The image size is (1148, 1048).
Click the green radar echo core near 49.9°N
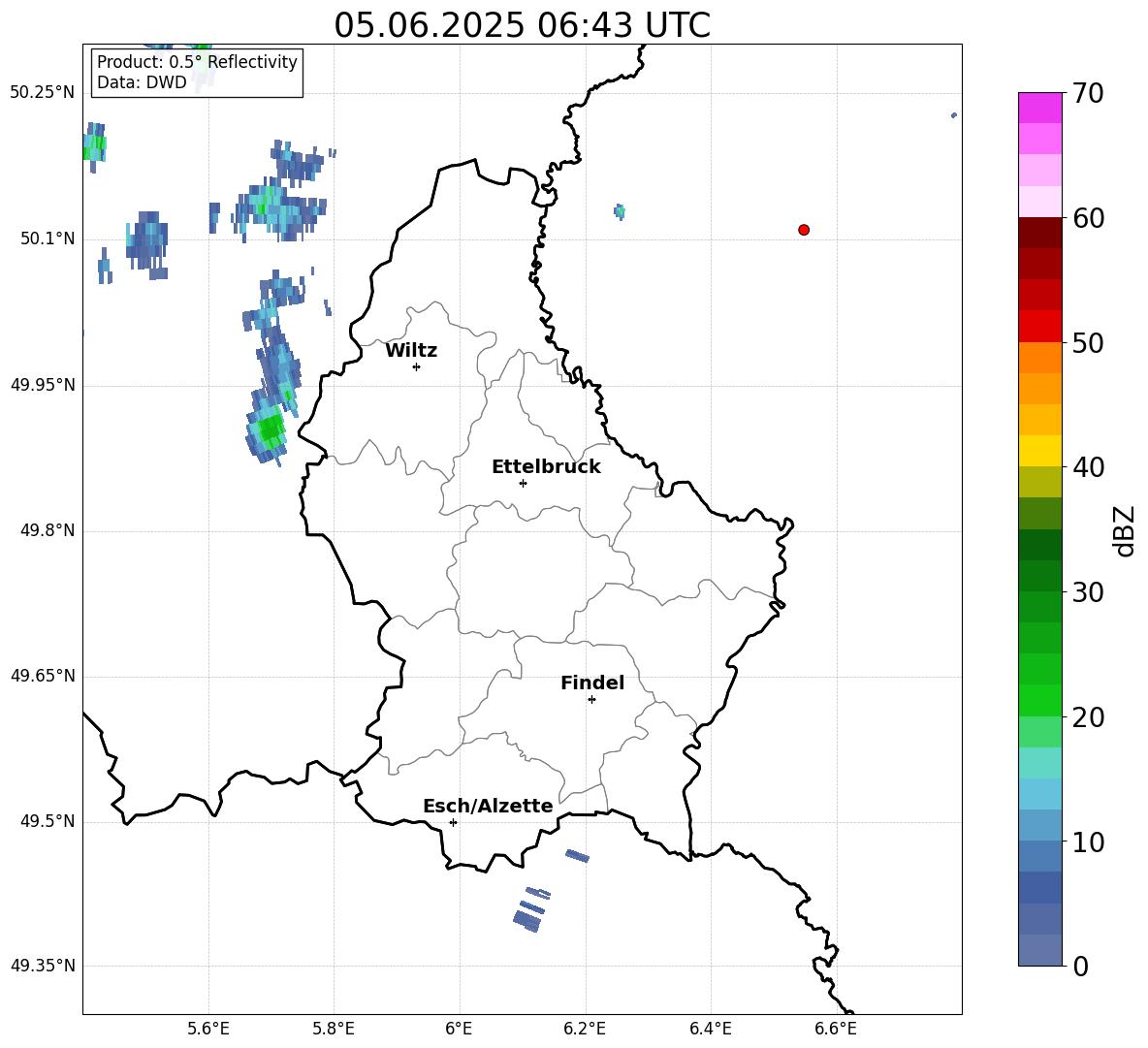coord(271,429)
